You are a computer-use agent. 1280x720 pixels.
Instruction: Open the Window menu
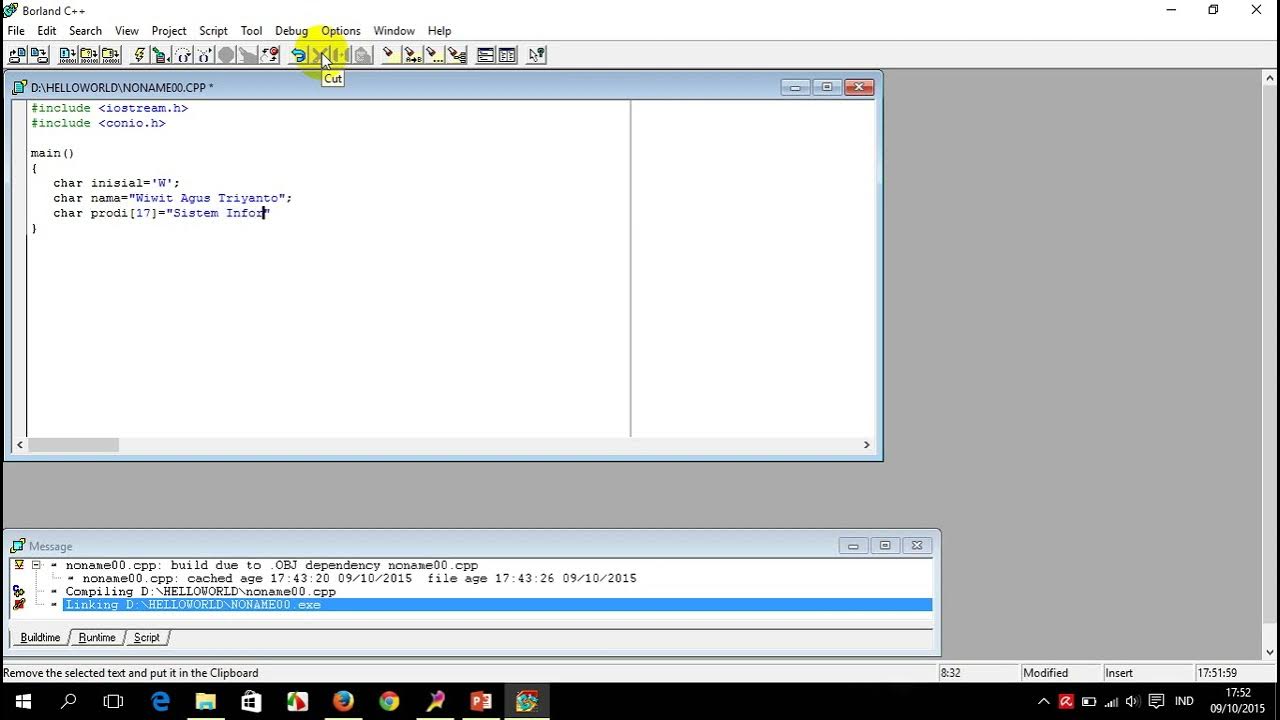pos(394,31)
